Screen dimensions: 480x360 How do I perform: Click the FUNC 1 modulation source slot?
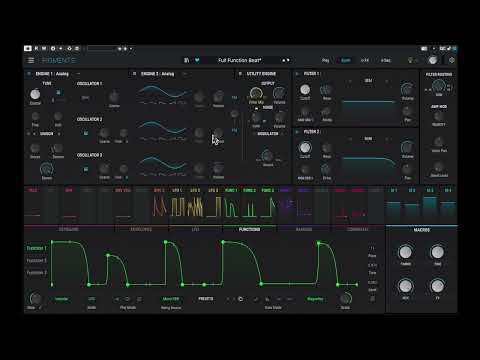(231, 205)
